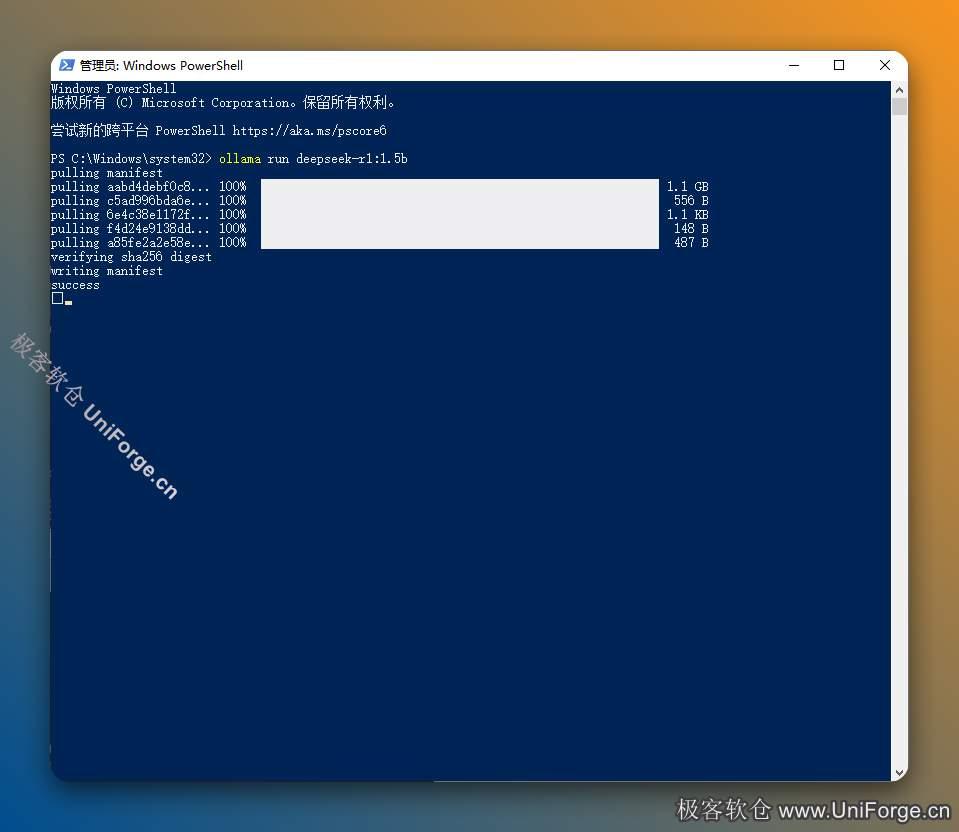
Task: Click the PowerShell icon in the title bar
Action: [67, 65]
